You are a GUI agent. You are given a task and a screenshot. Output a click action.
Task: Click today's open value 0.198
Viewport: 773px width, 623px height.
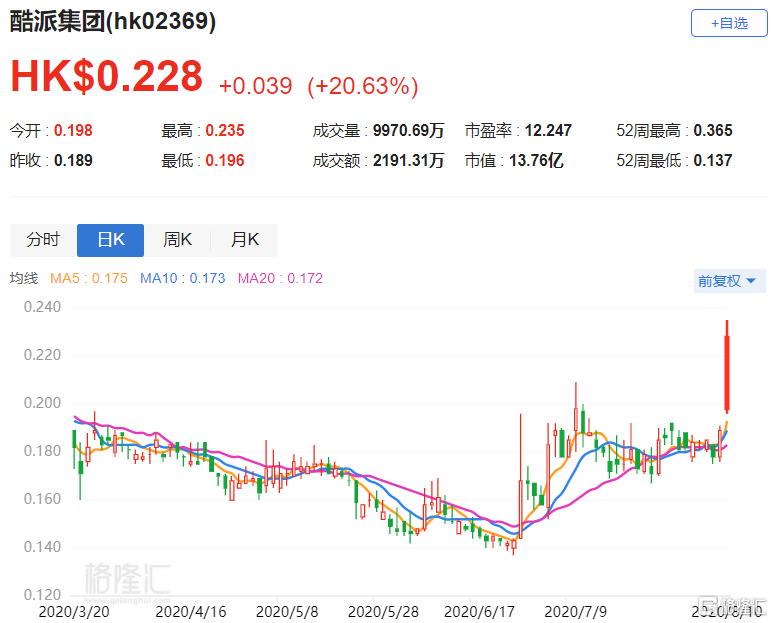(73, 131)
